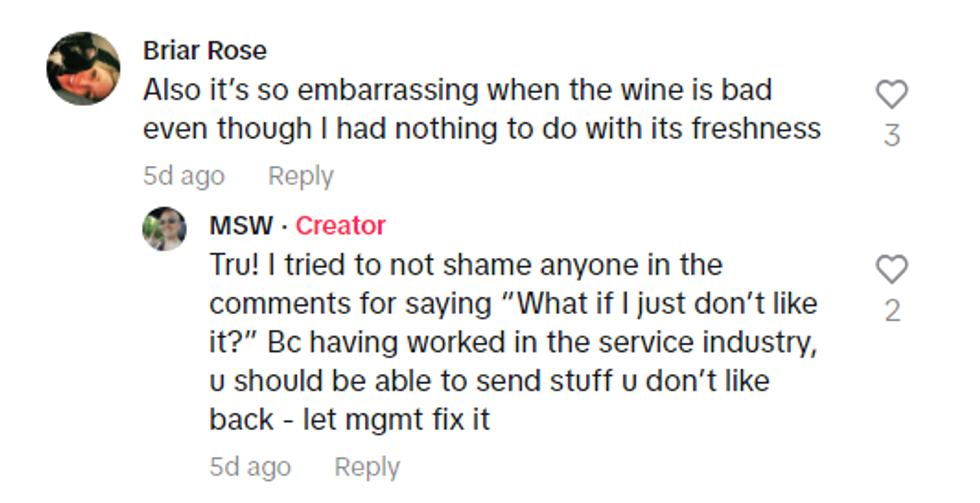The image size is (980, 503).
Task: Click the pink Creator badge
Action: point(340,226)
